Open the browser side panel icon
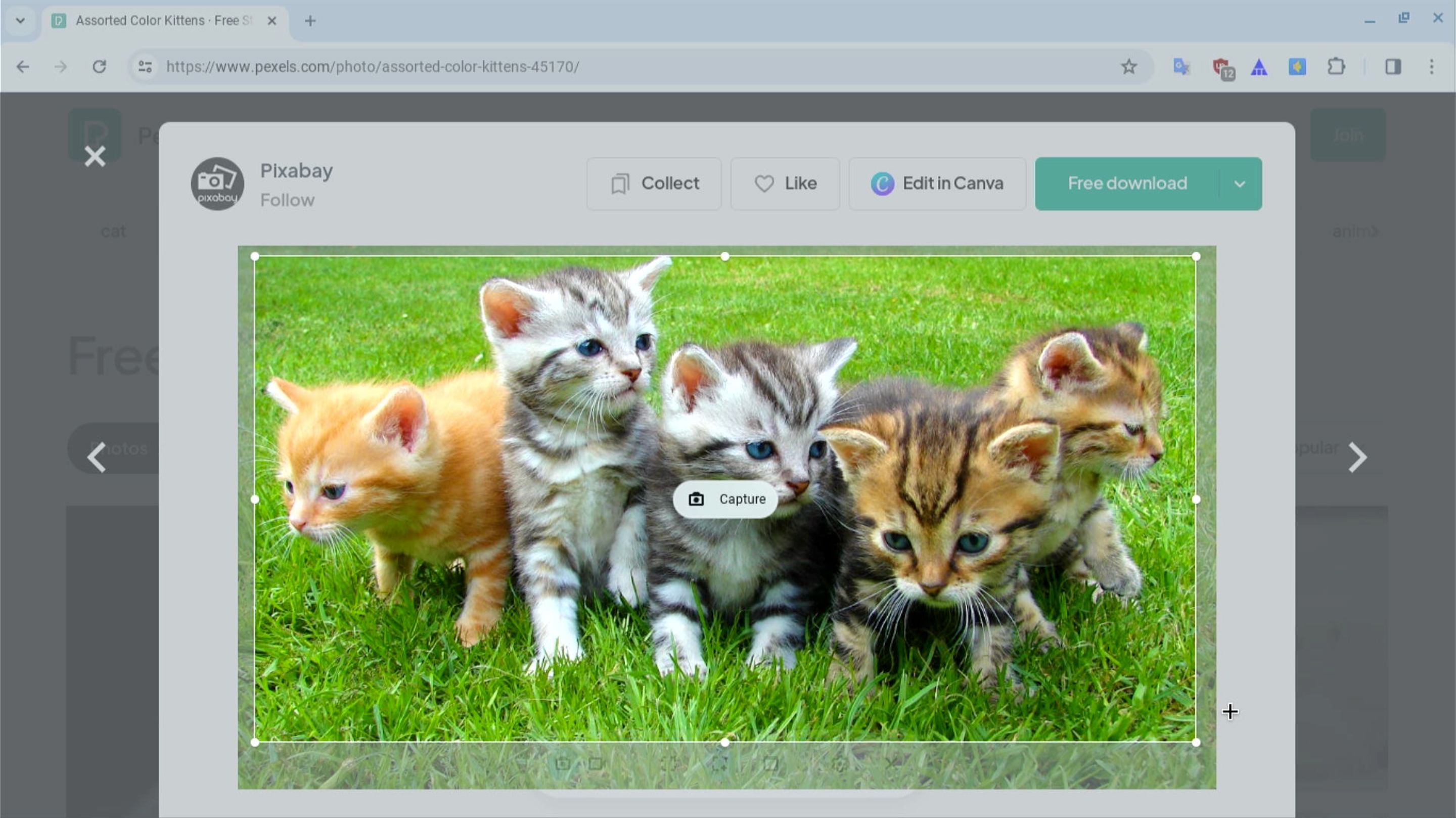Image resolution: width=1456 pixels, height=818 pixels. click(1393, 67)
